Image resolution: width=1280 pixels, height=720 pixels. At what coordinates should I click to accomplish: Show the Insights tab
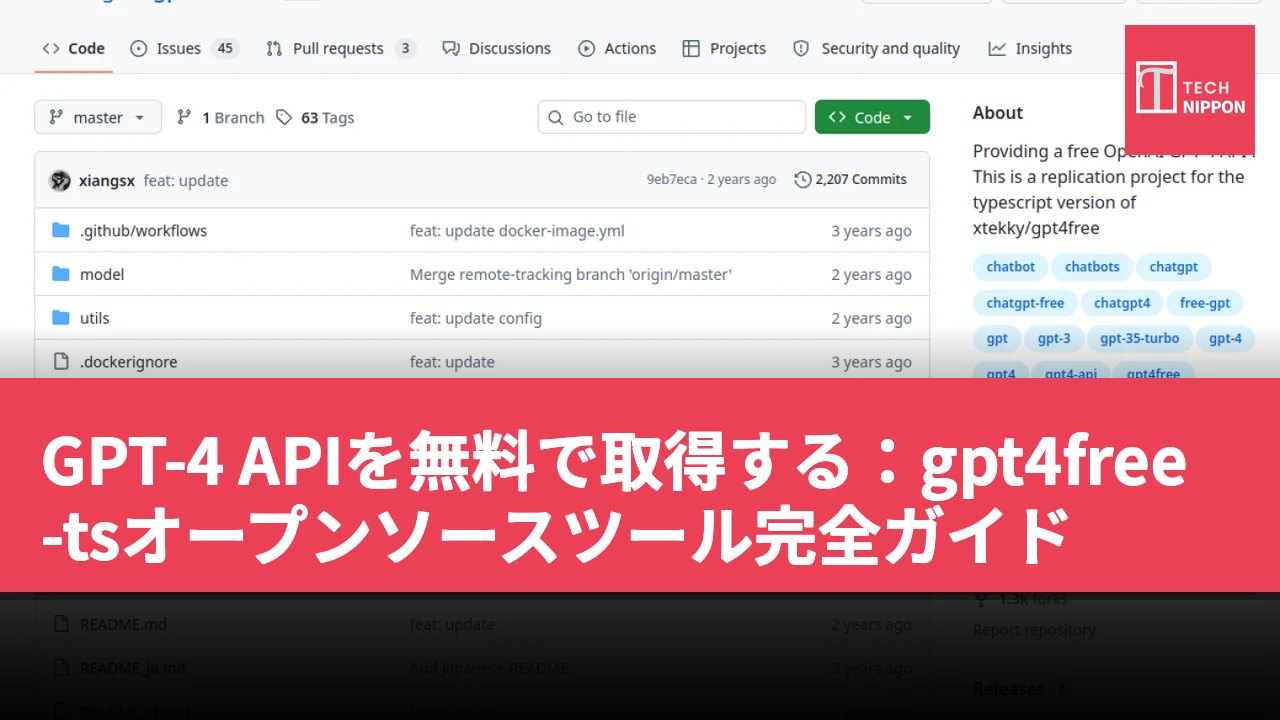tap(1030, 48)
